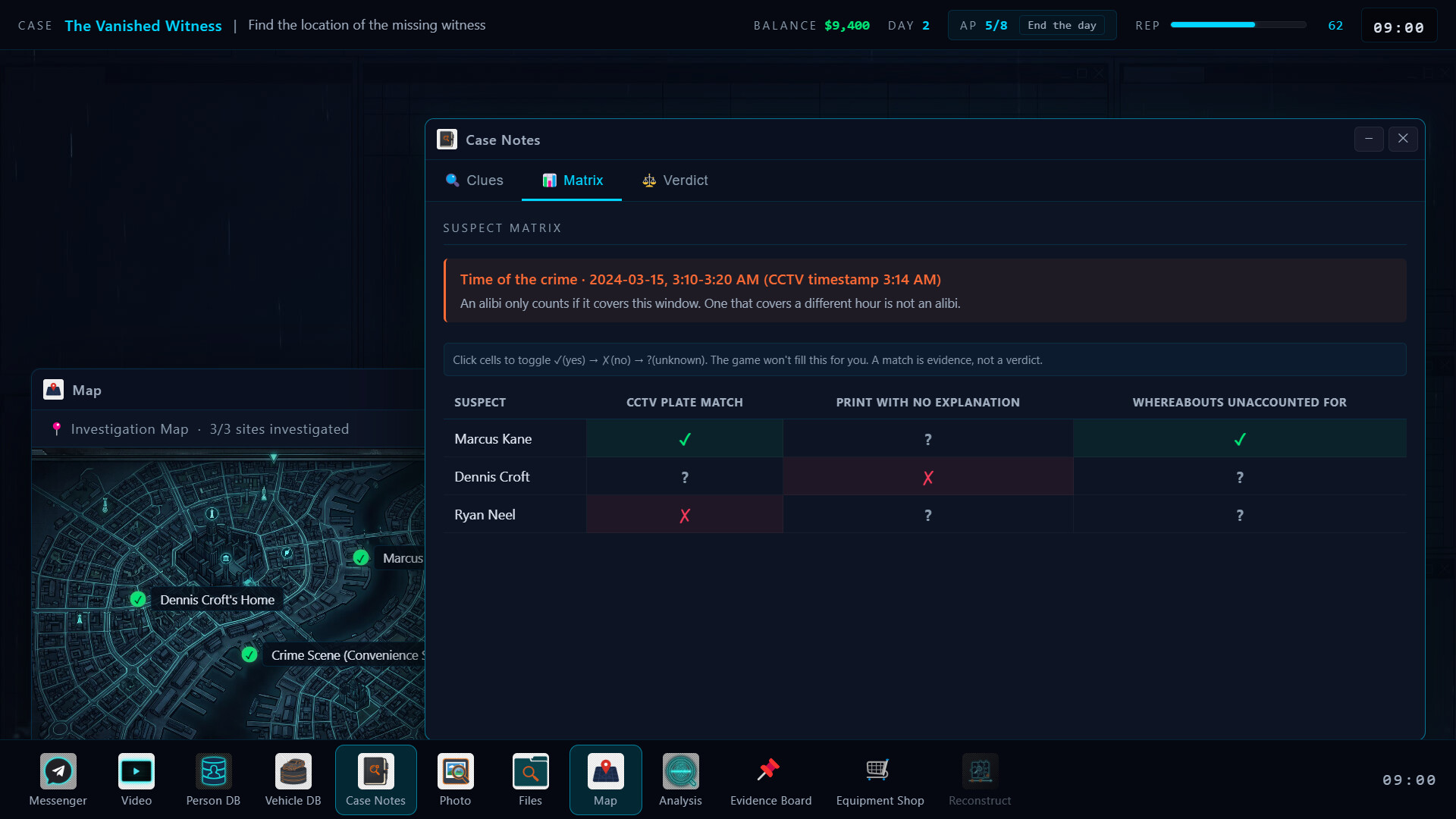
Task: Click the Case Notes window title icon
Action: pyautogui.click(x=447, y=140)
